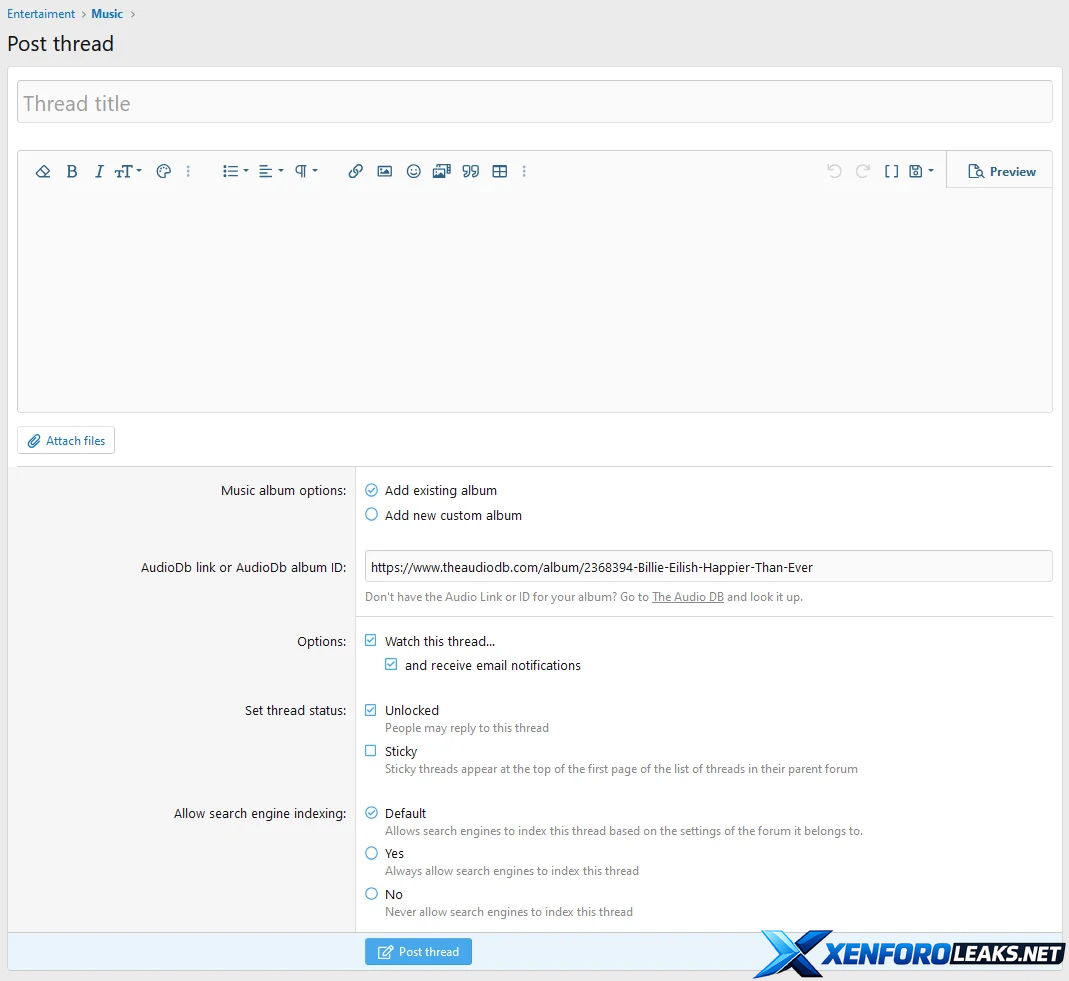Image resolution: width=1069 pixels, height=981 pixels.
Task: Open the Preview tab of the editor
Action: click(x=1001, y=172)
